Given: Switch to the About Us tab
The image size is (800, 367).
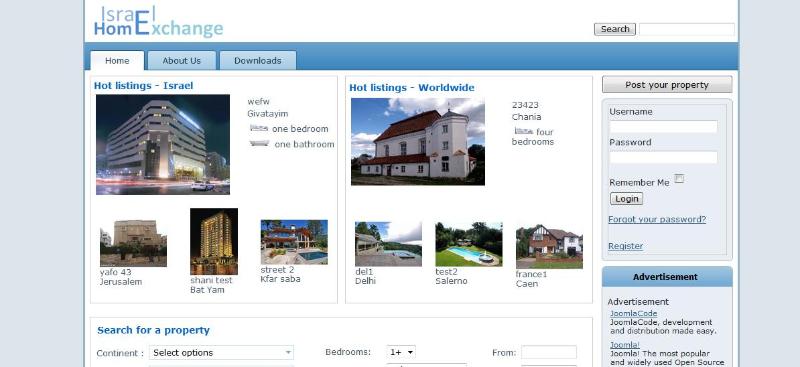Looking at the screenshot, I should 182,60.
